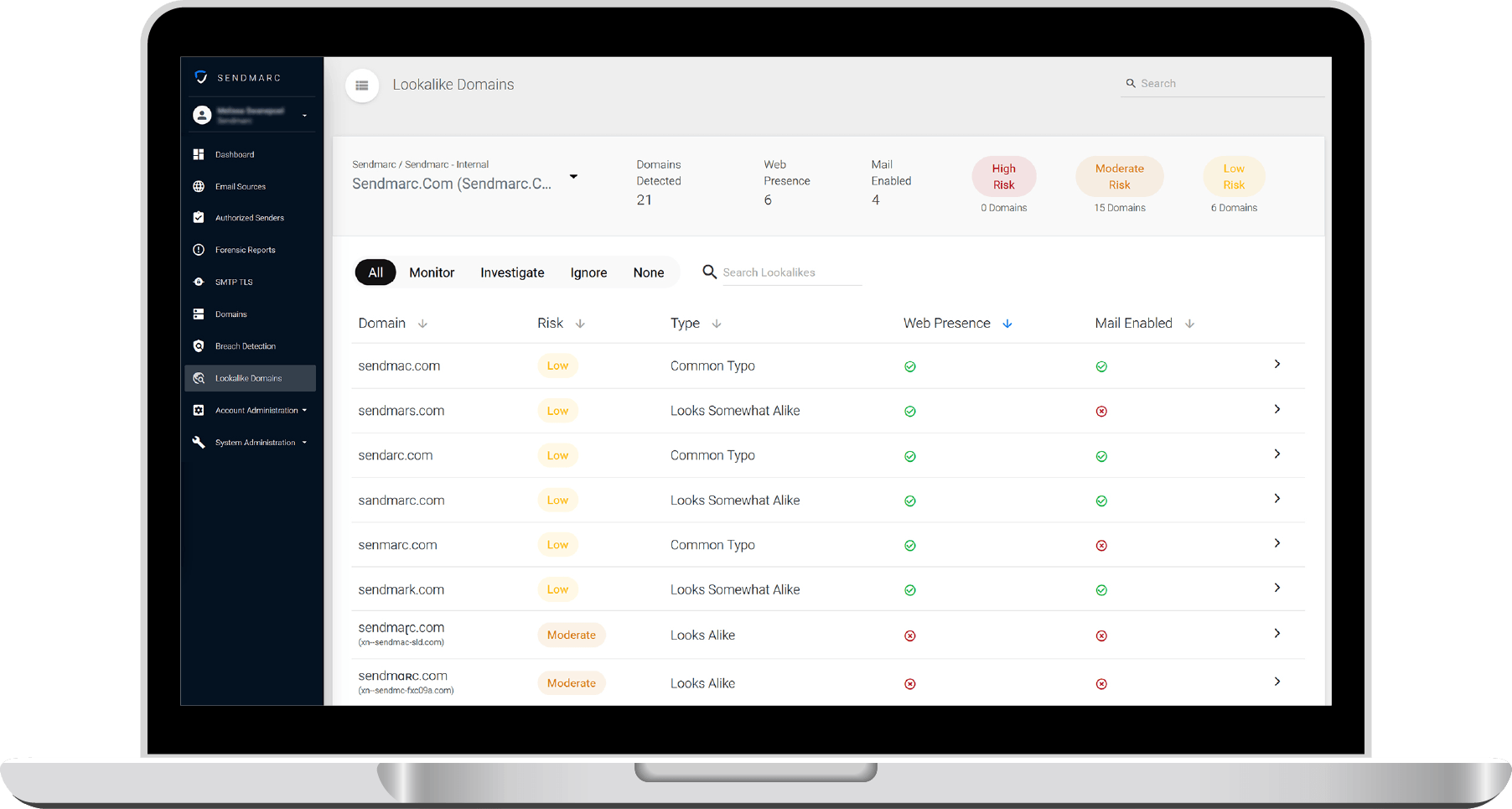Click the Sendmarc logo icon
1512x809 pixels.
tap(200, 77)
